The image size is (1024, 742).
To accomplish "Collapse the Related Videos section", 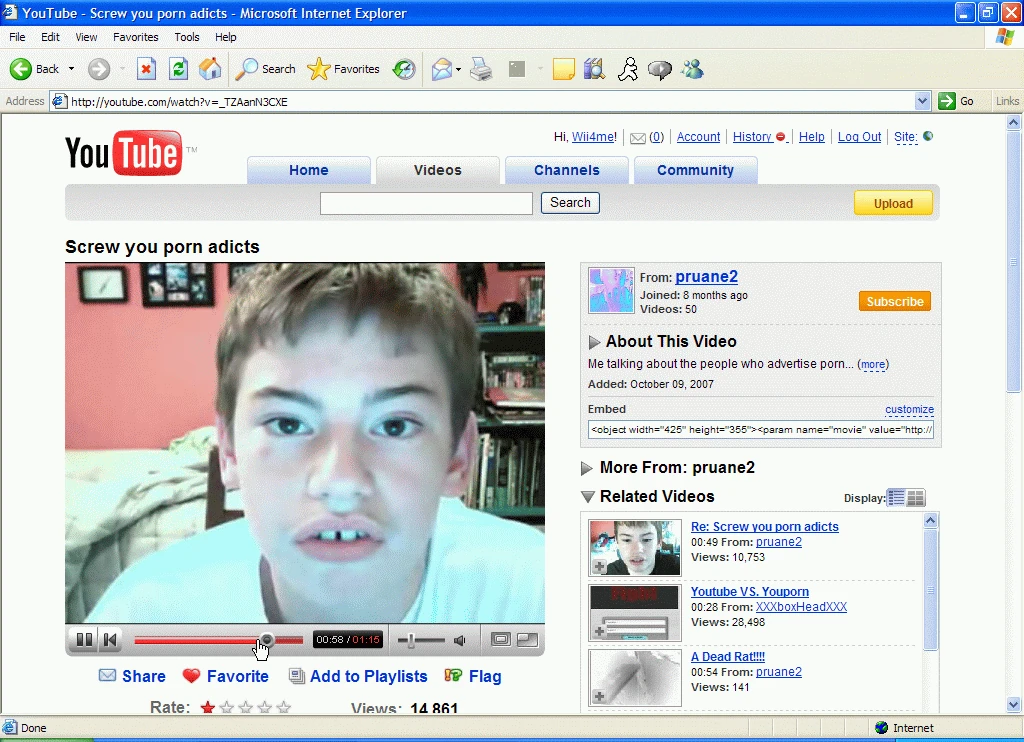I will [588, 497].
